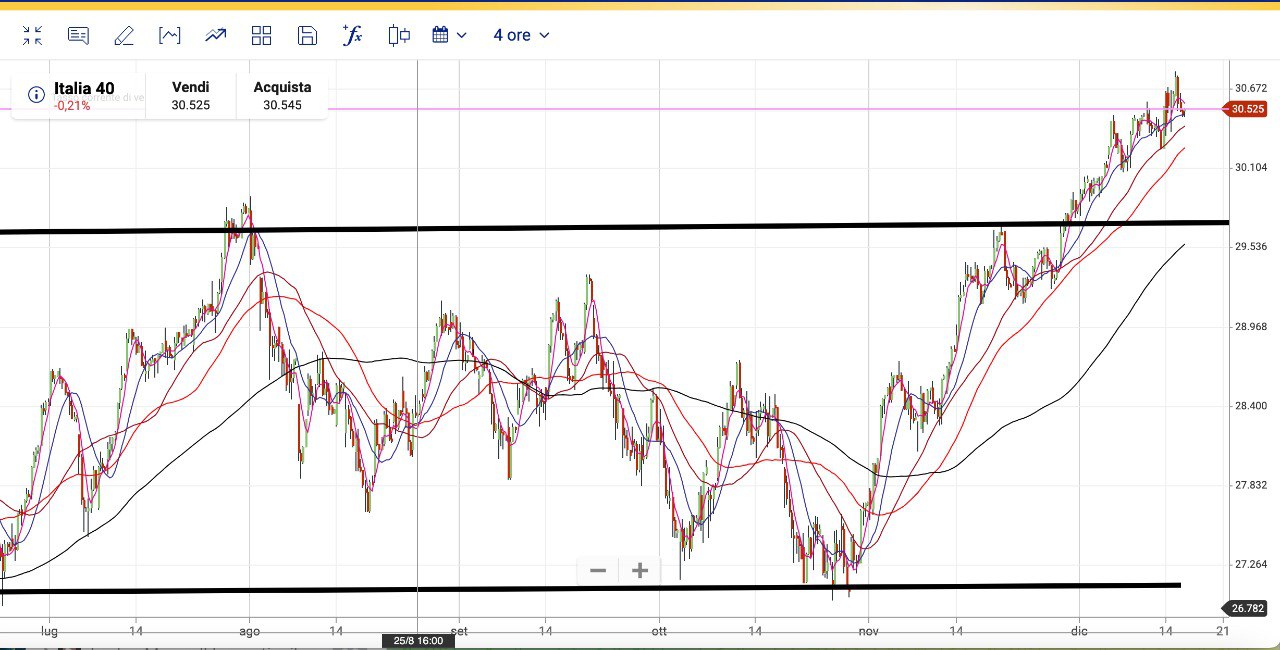The image size is (1280, 650).
Task: Open the '4 ore' timeframe dropdown
Action: click(x=521, y=36)
